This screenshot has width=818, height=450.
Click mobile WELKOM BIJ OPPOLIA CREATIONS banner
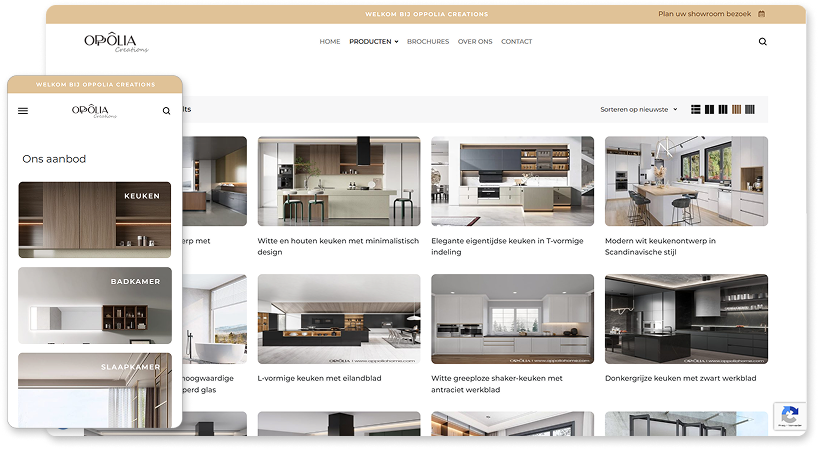(x=95, y=84)
